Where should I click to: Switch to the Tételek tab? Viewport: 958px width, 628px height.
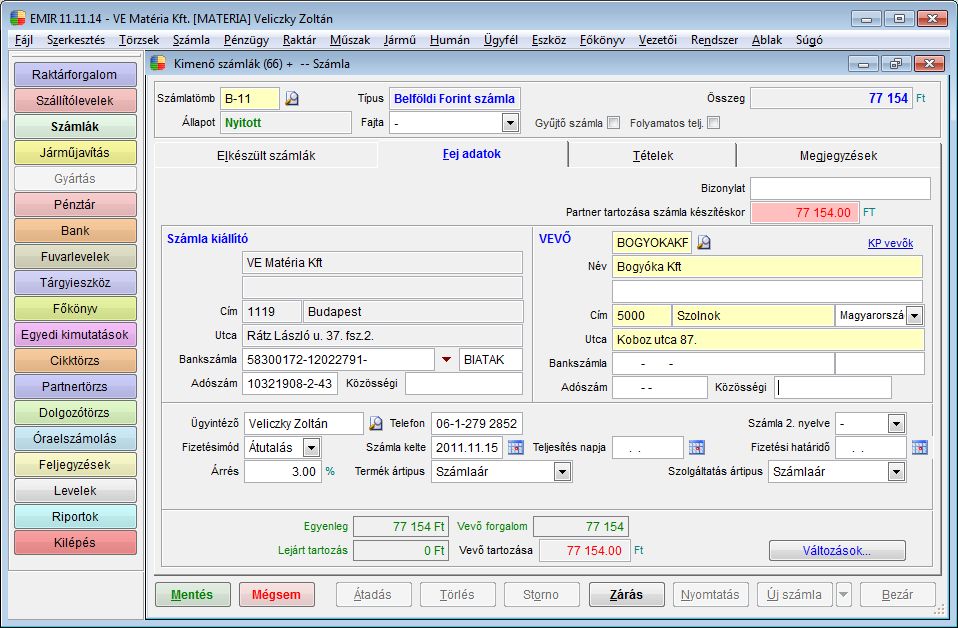click(x=652, y=155)
